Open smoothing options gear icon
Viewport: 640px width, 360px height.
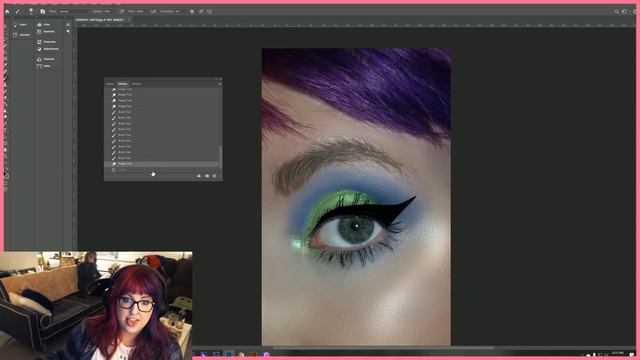tap(192, 11)
